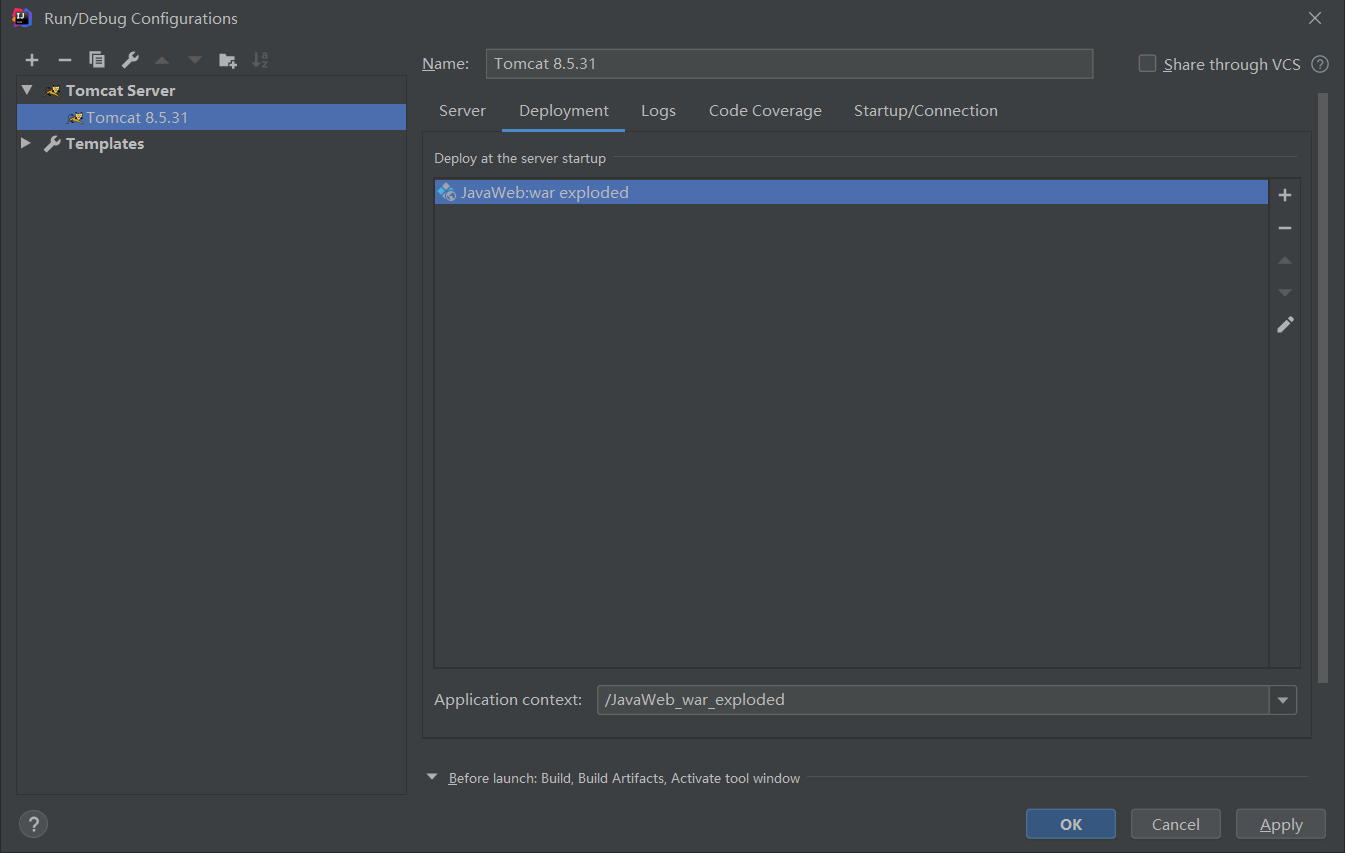This screenshot has height=853, width=1345.
Task: Confirm with the OK button
Action: pos(1071,824)
